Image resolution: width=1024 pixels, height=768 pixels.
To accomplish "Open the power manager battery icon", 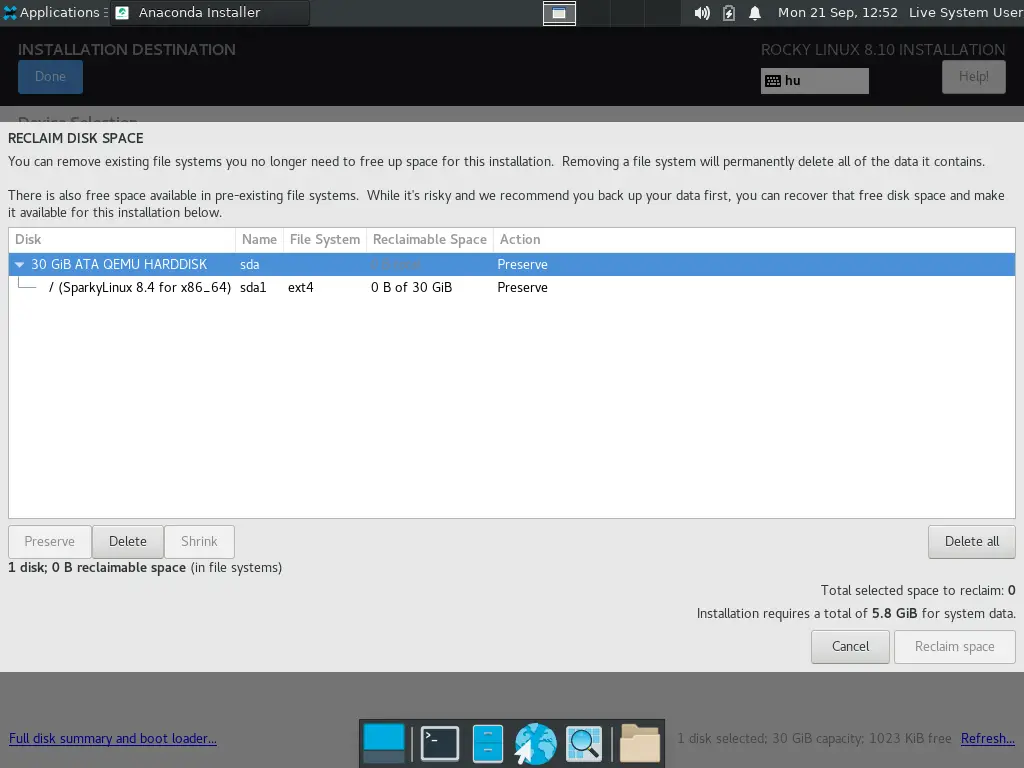I will (x=729, y=13).
